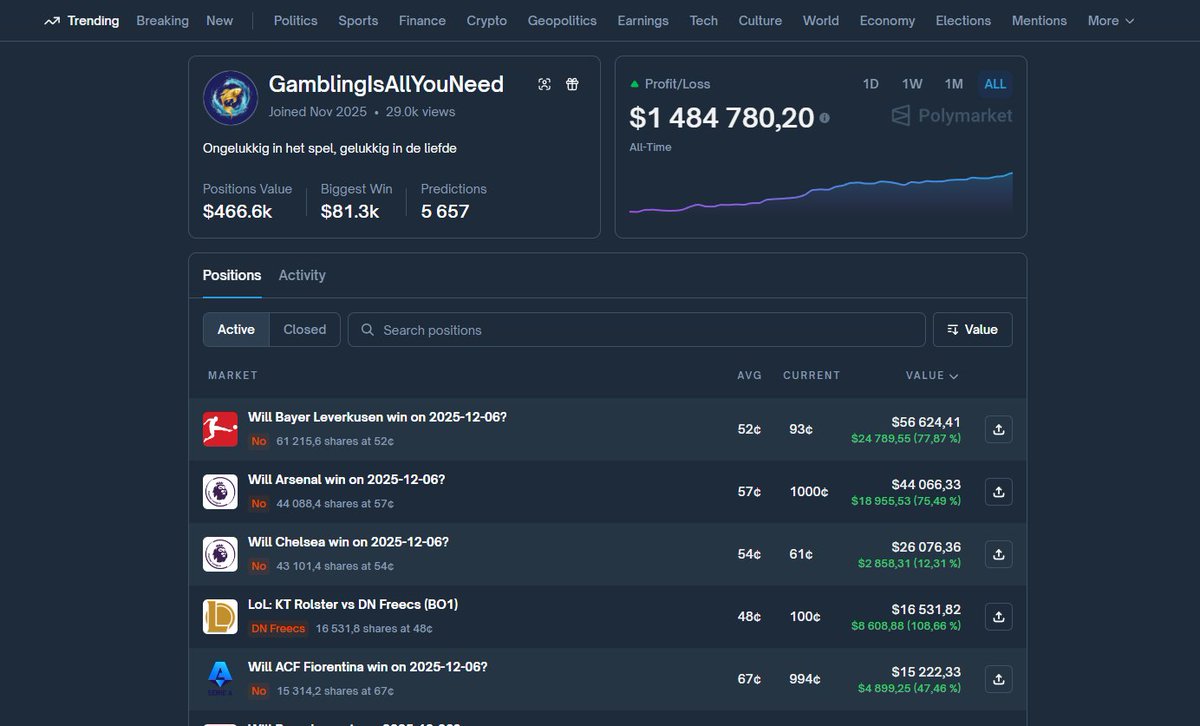Expand the More menu
This screenshot has height=726, width=1200.
point(1111,21)
